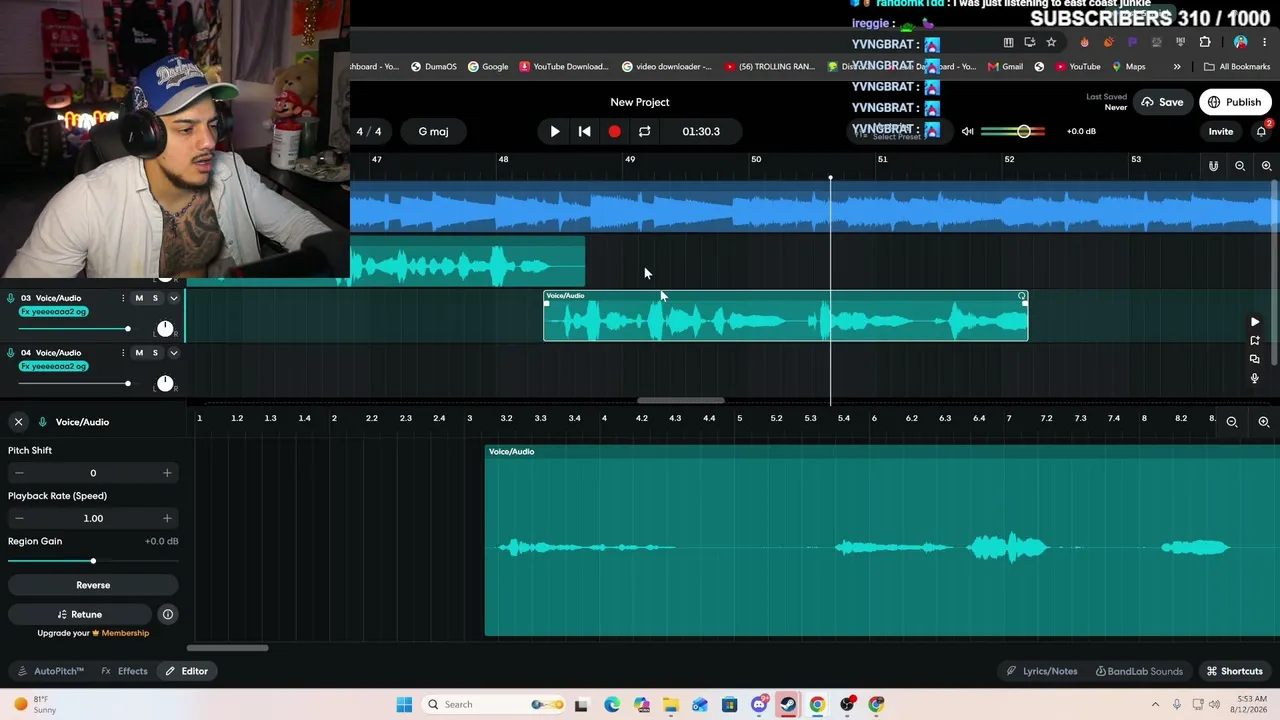Click the play-arrow icon in the right sidebar
1280x720 pixels.
click(x=1255, y=322)
